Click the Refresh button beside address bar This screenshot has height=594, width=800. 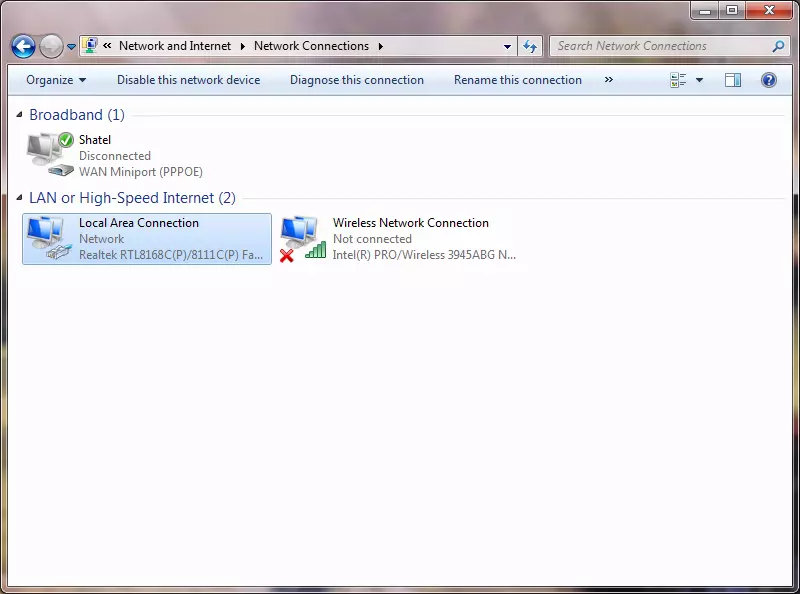[530, 46]
